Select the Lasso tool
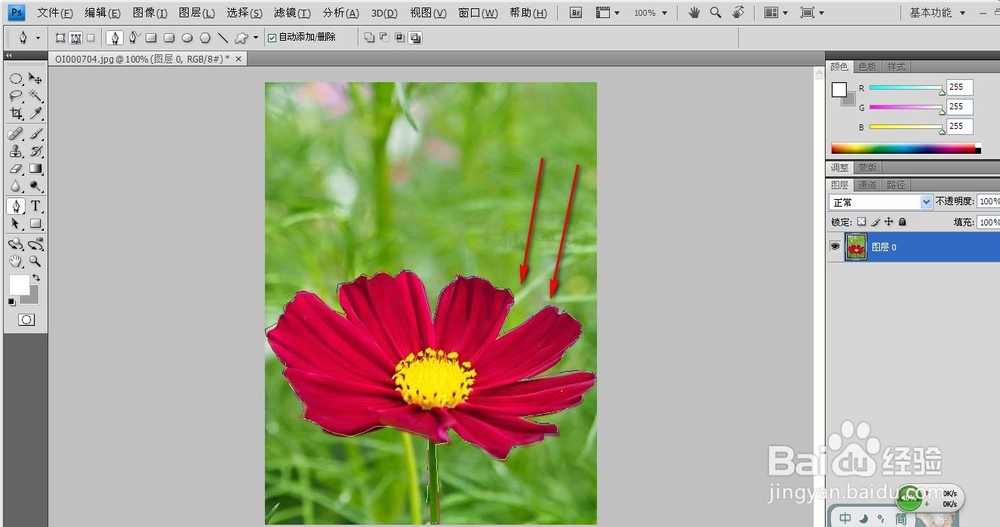The width and height of the screenshot is (1000, 527). click(16, 96)
